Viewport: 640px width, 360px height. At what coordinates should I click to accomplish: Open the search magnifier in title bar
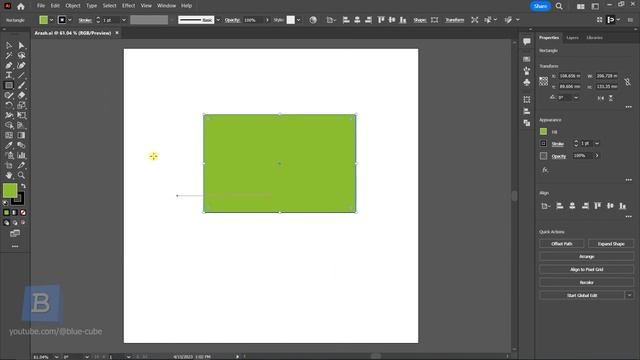pyautogui.click(x=559, y=6)
